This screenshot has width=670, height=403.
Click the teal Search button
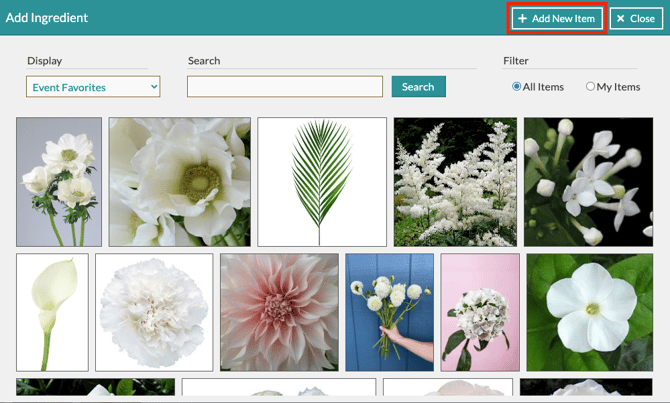coord(418,87)
